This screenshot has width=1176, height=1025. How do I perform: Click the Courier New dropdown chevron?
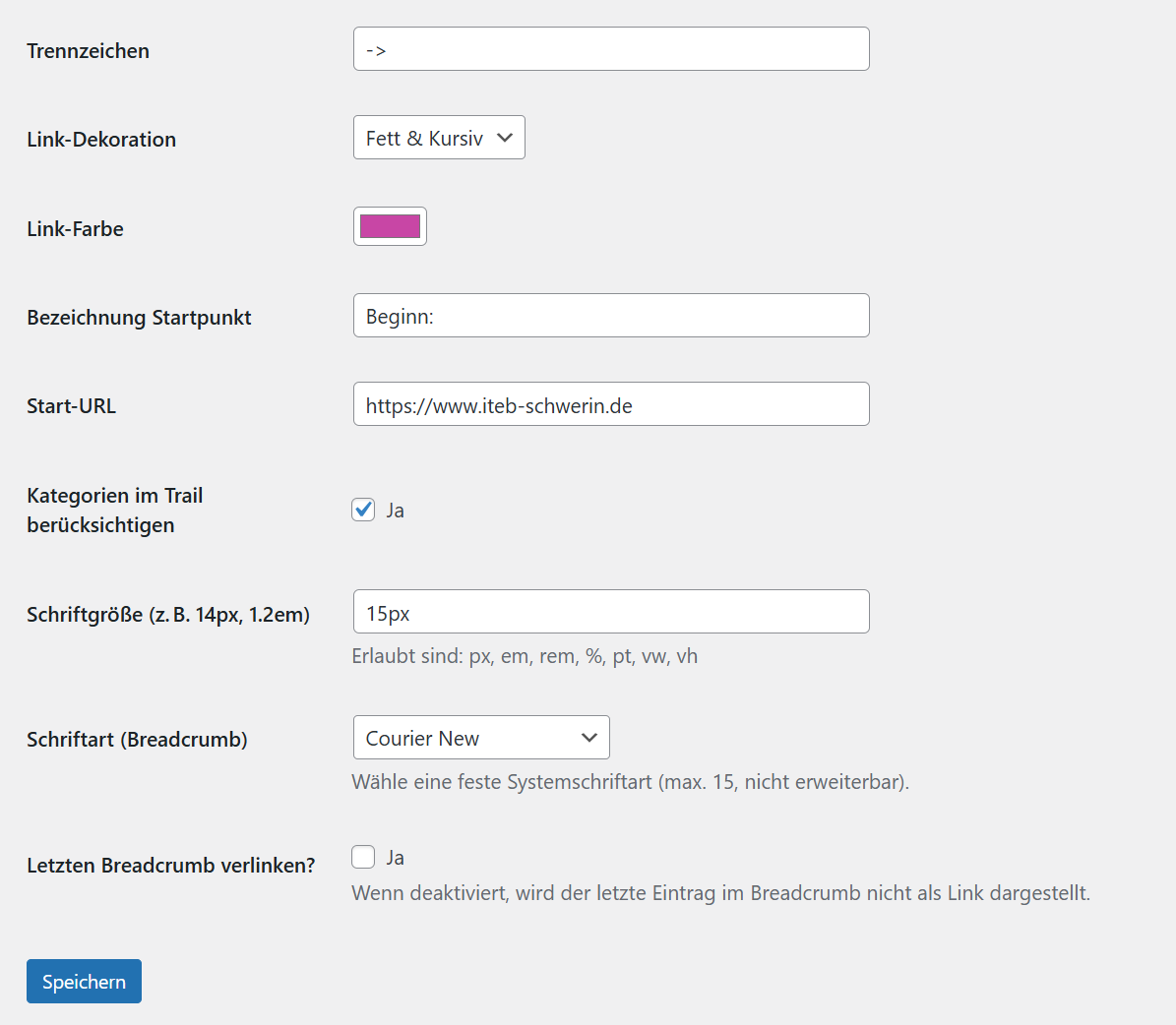tap(589, 738)
